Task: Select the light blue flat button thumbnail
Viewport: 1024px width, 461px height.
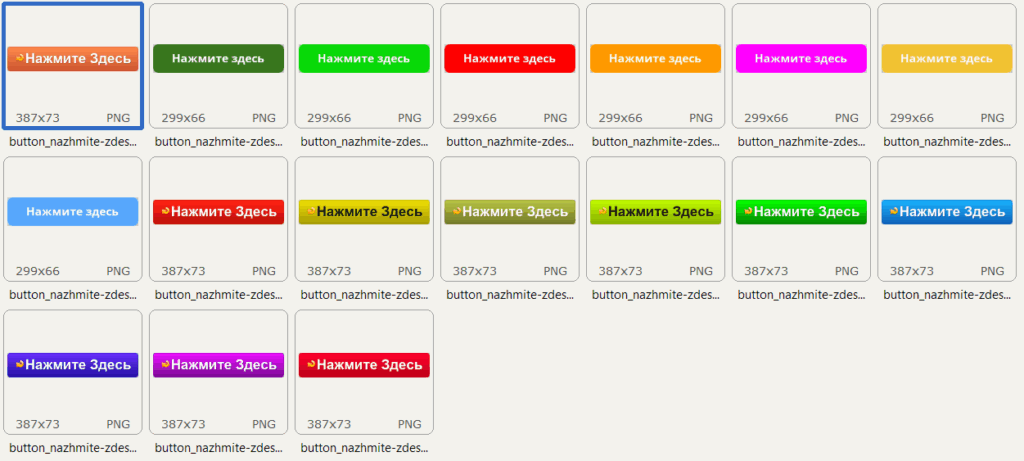Action: pos(73,212)
